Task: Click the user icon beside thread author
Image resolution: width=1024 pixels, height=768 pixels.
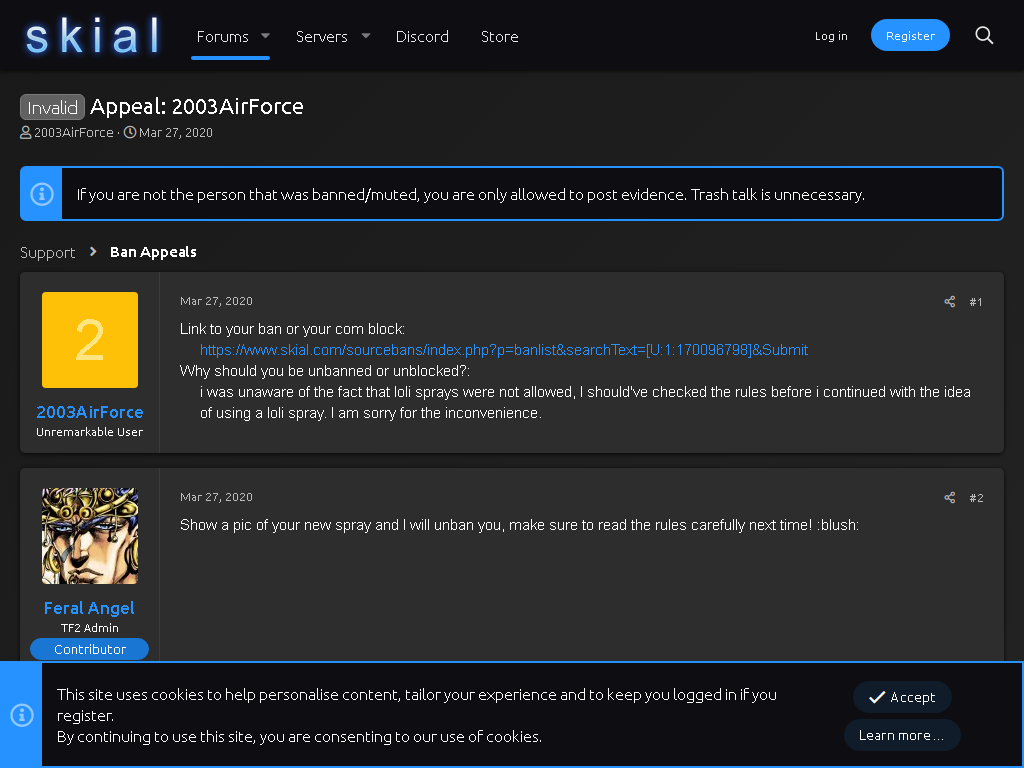Action: (25, 133)
